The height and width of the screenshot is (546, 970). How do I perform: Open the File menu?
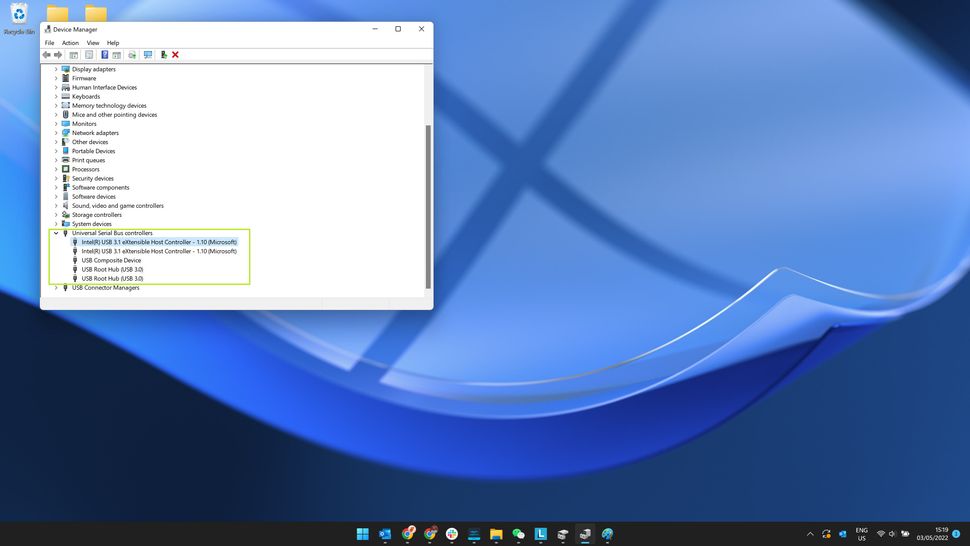pyautogui.click(x=49, y=43)
